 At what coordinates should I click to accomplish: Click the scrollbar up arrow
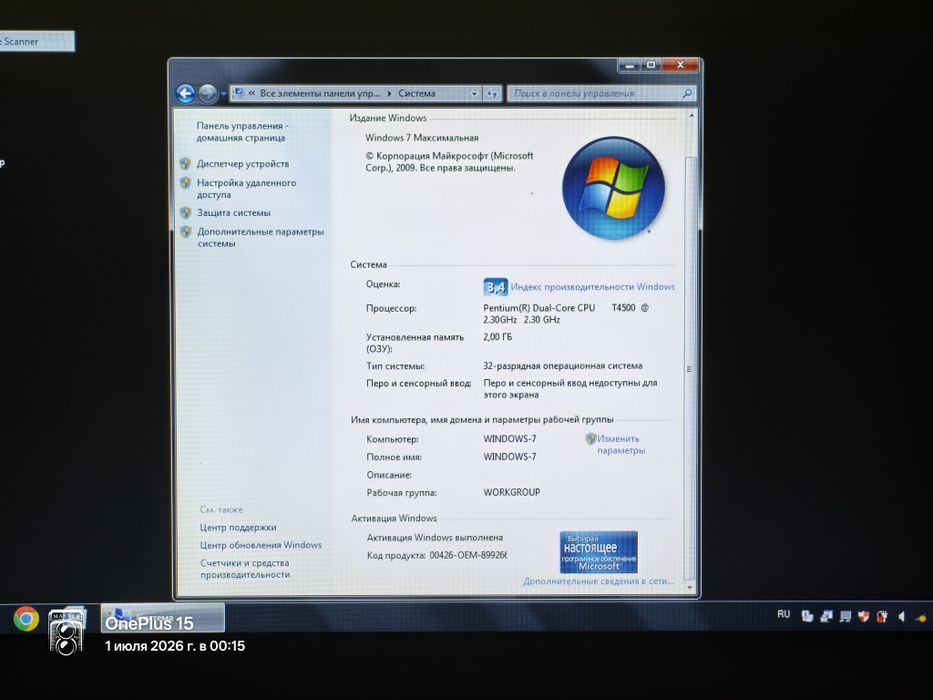[690, 116]
